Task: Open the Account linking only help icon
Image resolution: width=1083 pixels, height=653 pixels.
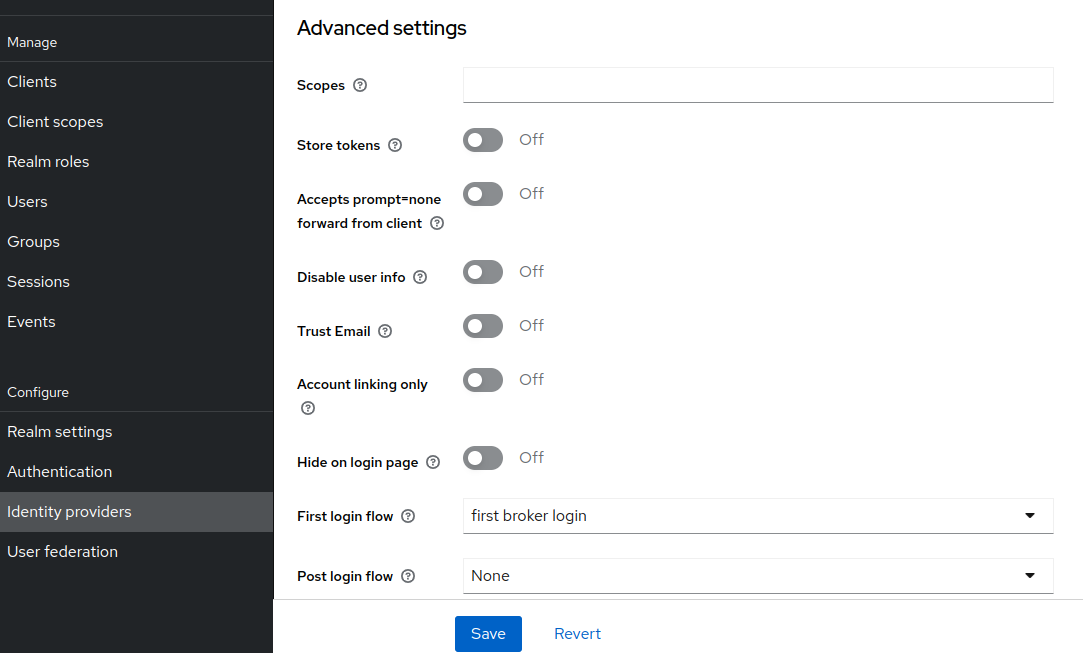Action: 307,408
